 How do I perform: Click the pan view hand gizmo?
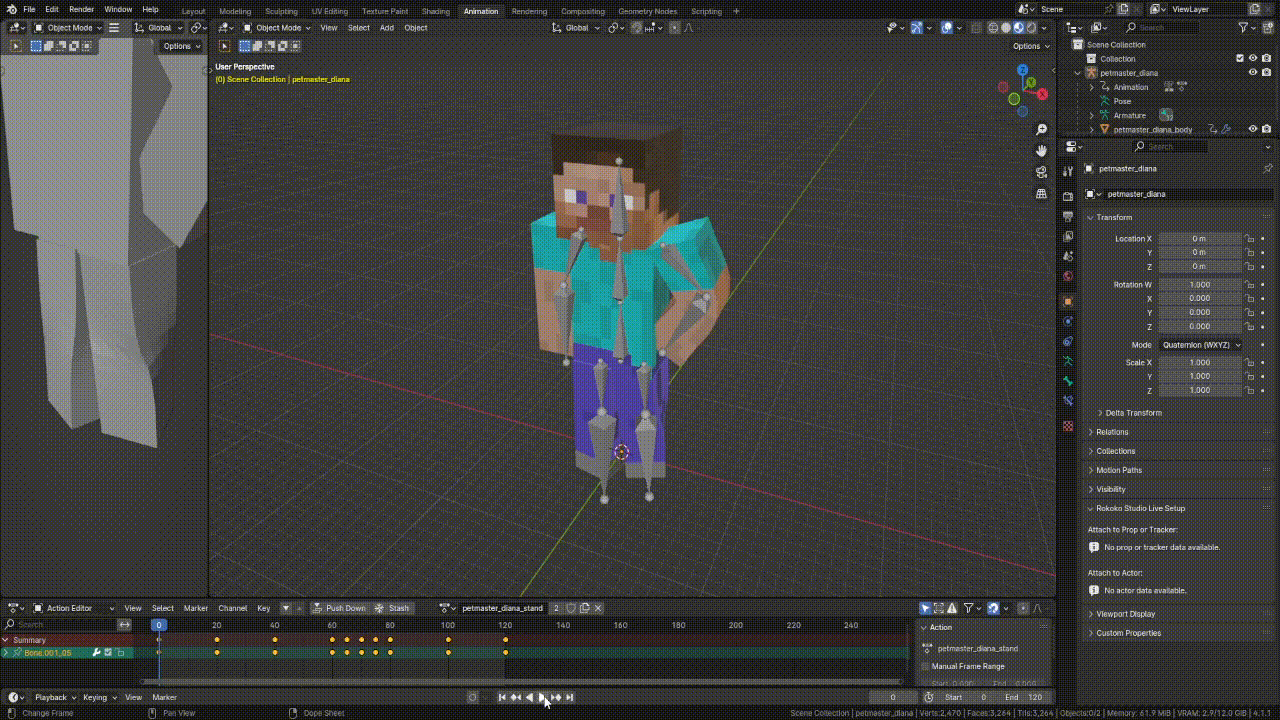point(1041,151)
